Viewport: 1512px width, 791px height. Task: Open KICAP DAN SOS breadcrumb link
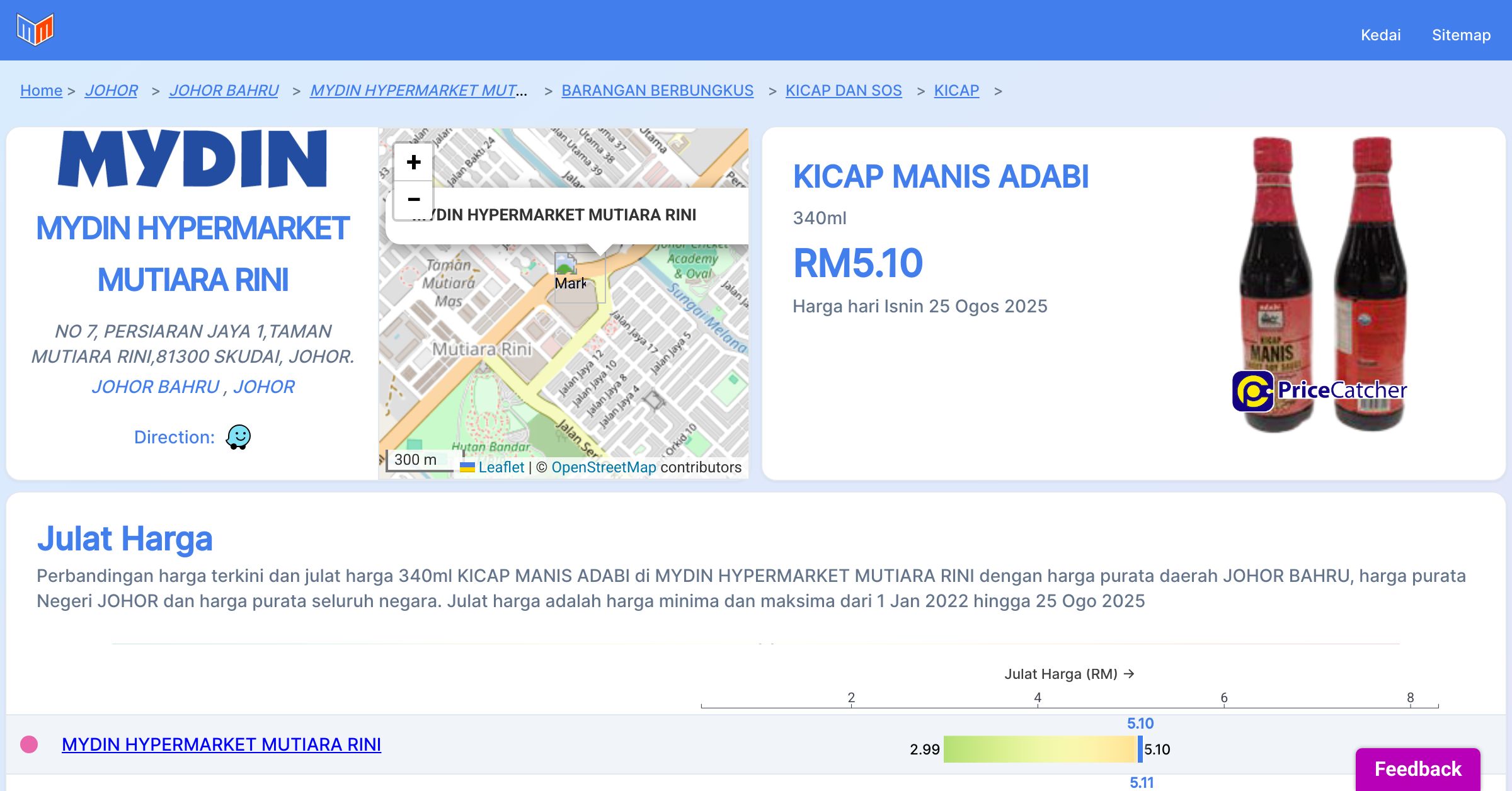[x=844, y=90]
